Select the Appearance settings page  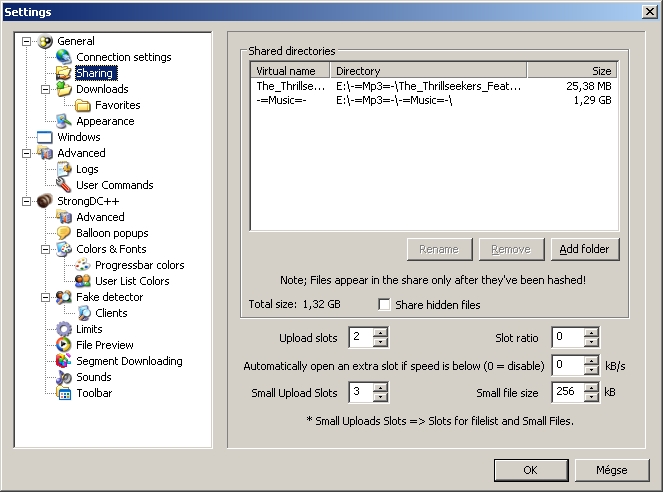(105, 121)
